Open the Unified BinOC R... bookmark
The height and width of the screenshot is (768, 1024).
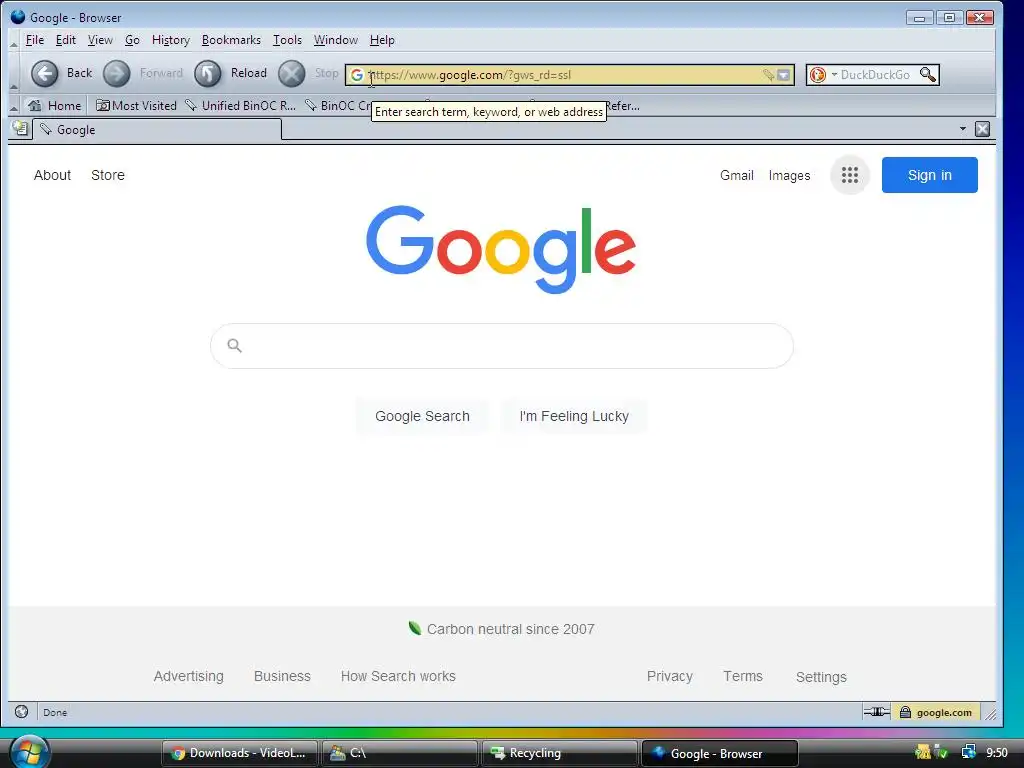pos(241,106)
